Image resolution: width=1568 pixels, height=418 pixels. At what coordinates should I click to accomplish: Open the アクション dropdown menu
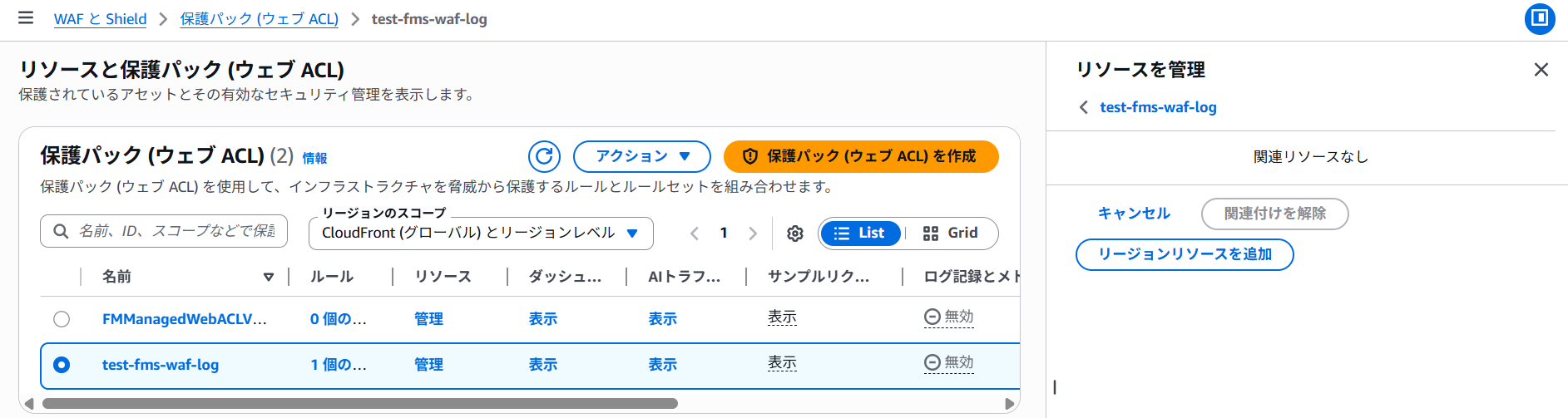click(641, 156)
